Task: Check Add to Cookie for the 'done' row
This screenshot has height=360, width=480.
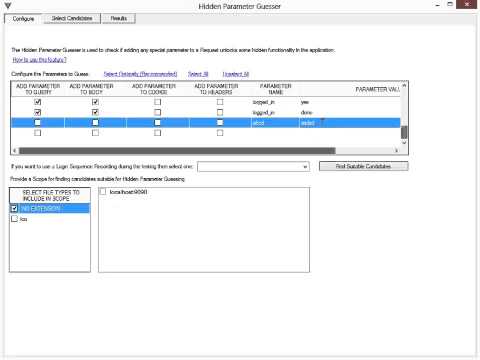Action: (158, 112)
